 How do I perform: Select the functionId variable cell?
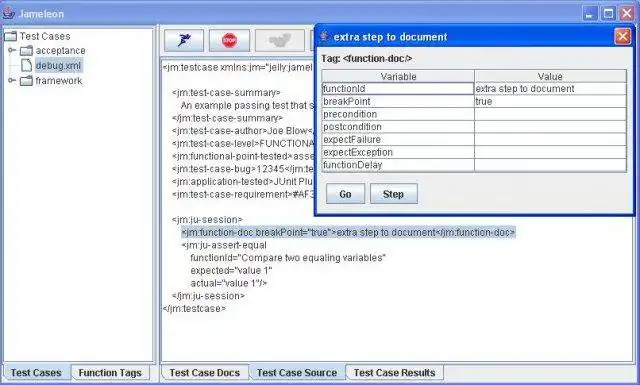398,89
